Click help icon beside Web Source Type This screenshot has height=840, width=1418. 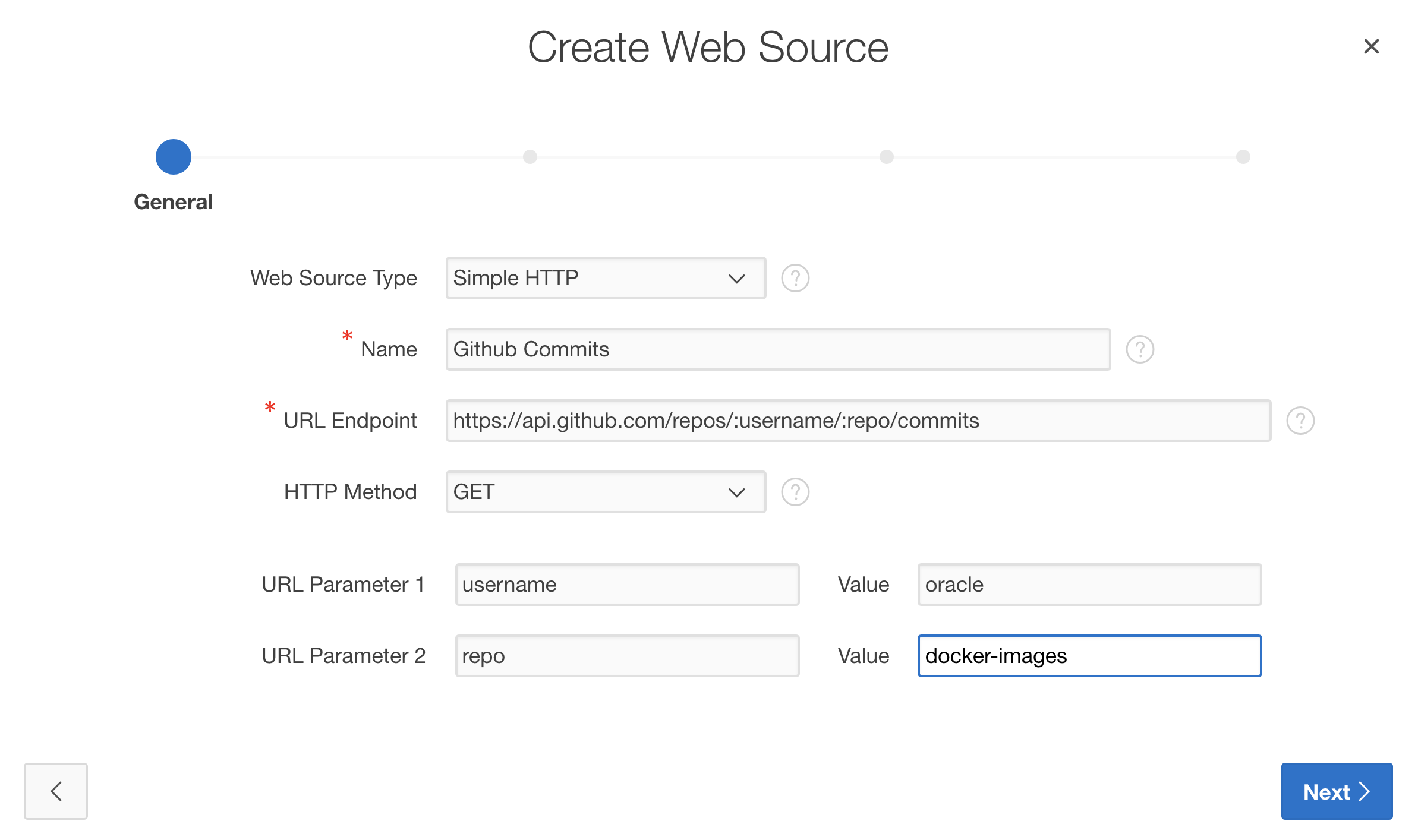click(x=795, y=278)
